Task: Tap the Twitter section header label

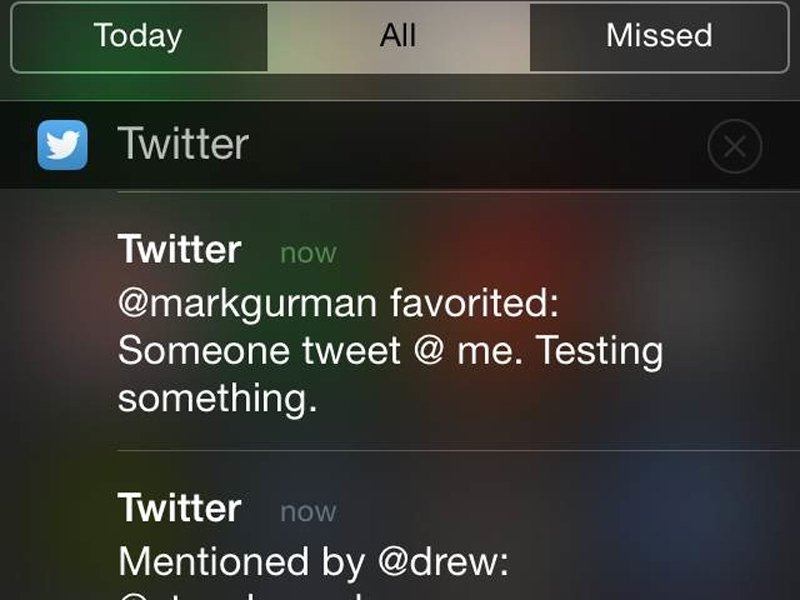Action: tap(183, 144)
